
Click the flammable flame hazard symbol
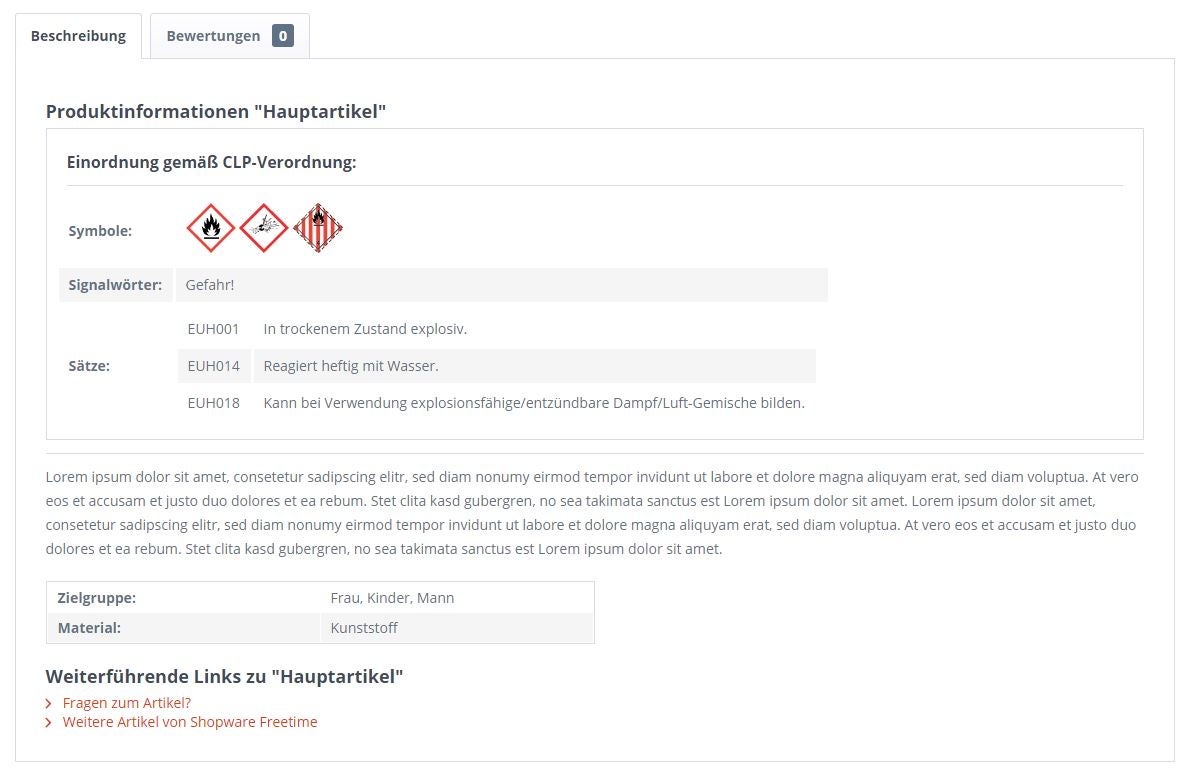211,228
